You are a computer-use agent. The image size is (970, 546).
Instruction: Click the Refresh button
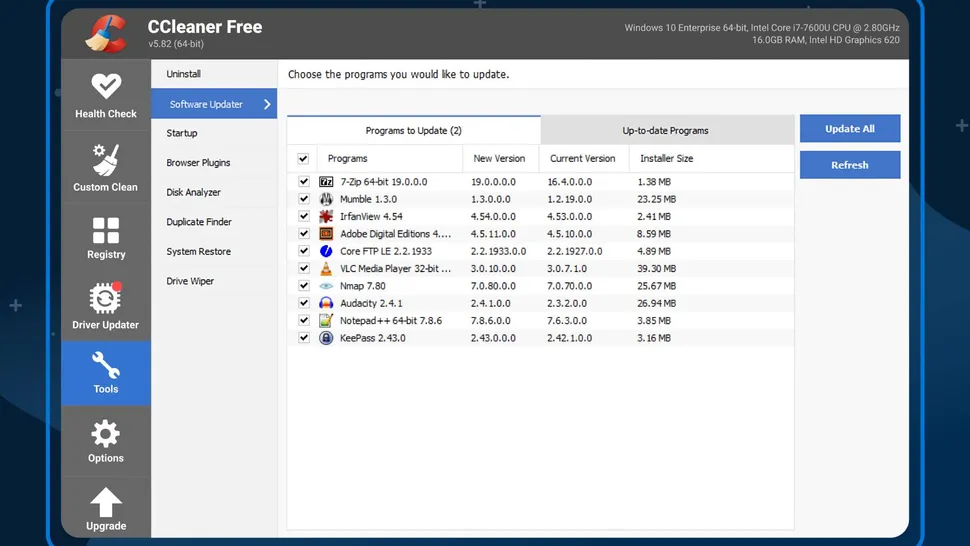pos(849,165)
